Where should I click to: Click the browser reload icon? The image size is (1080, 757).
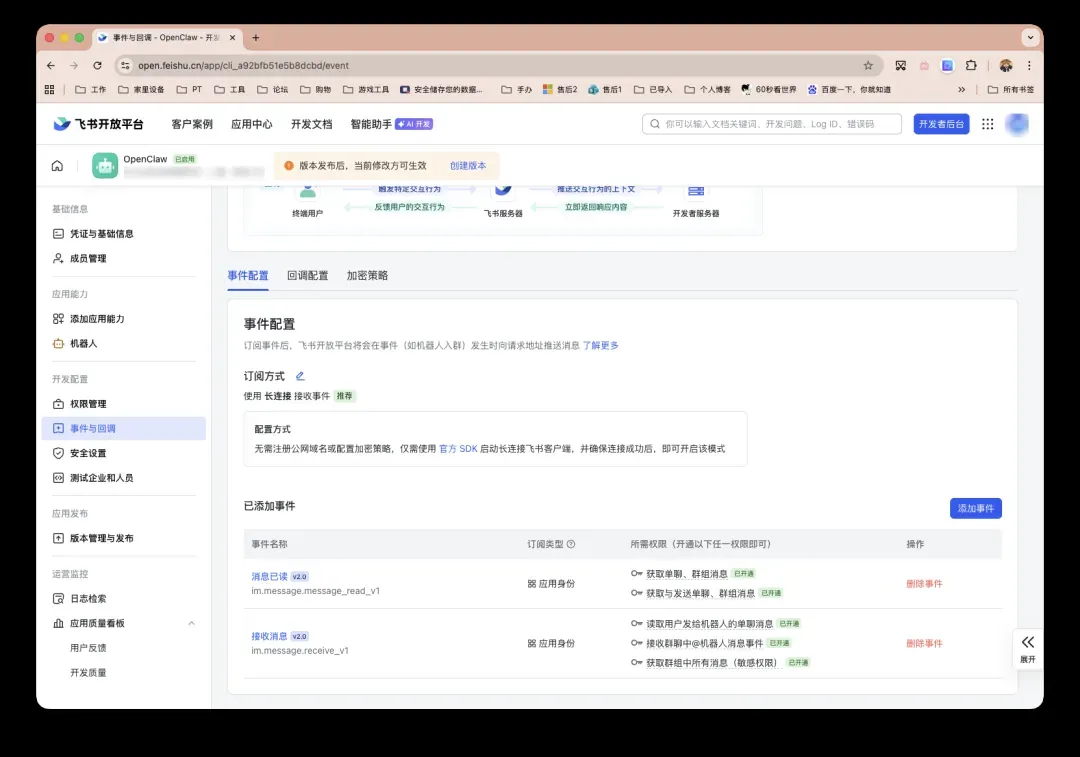(x=96, y=66)
